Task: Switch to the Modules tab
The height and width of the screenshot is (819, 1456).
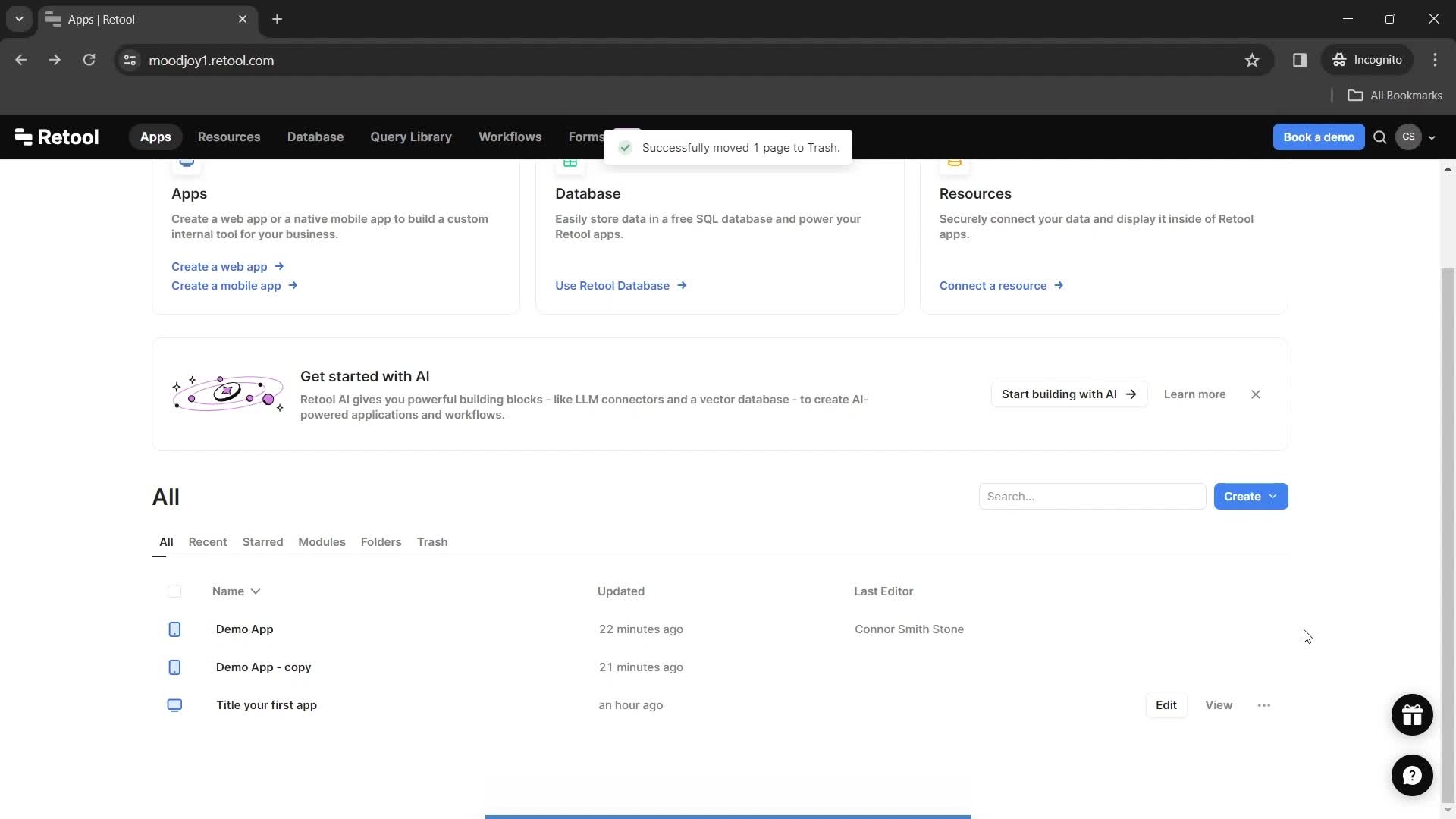Action: [322, 542]
